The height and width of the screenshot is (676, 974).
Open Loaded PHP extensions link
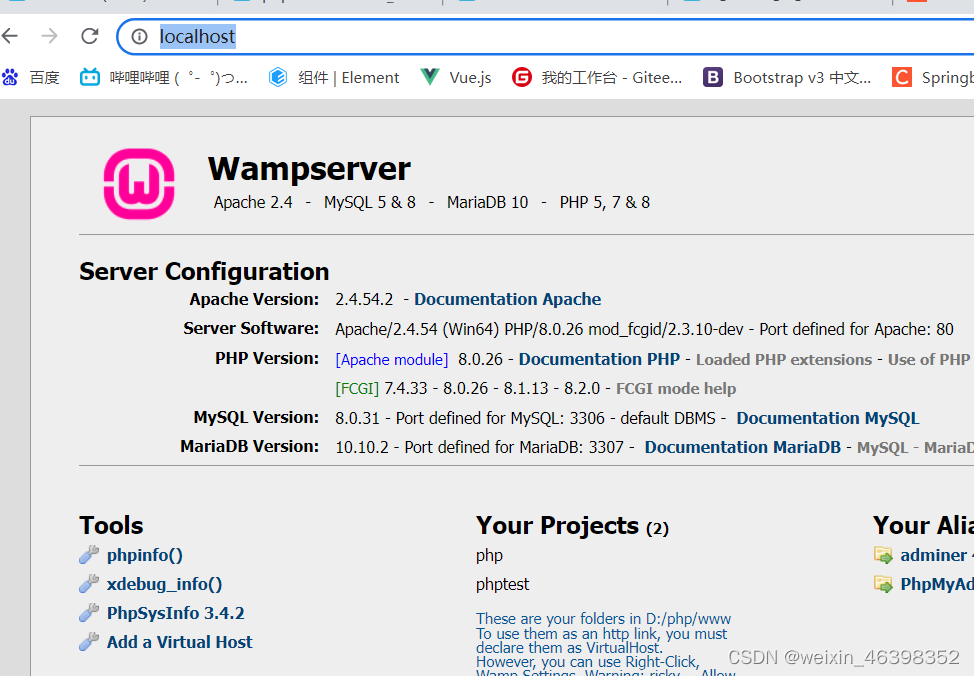(784, 360)
